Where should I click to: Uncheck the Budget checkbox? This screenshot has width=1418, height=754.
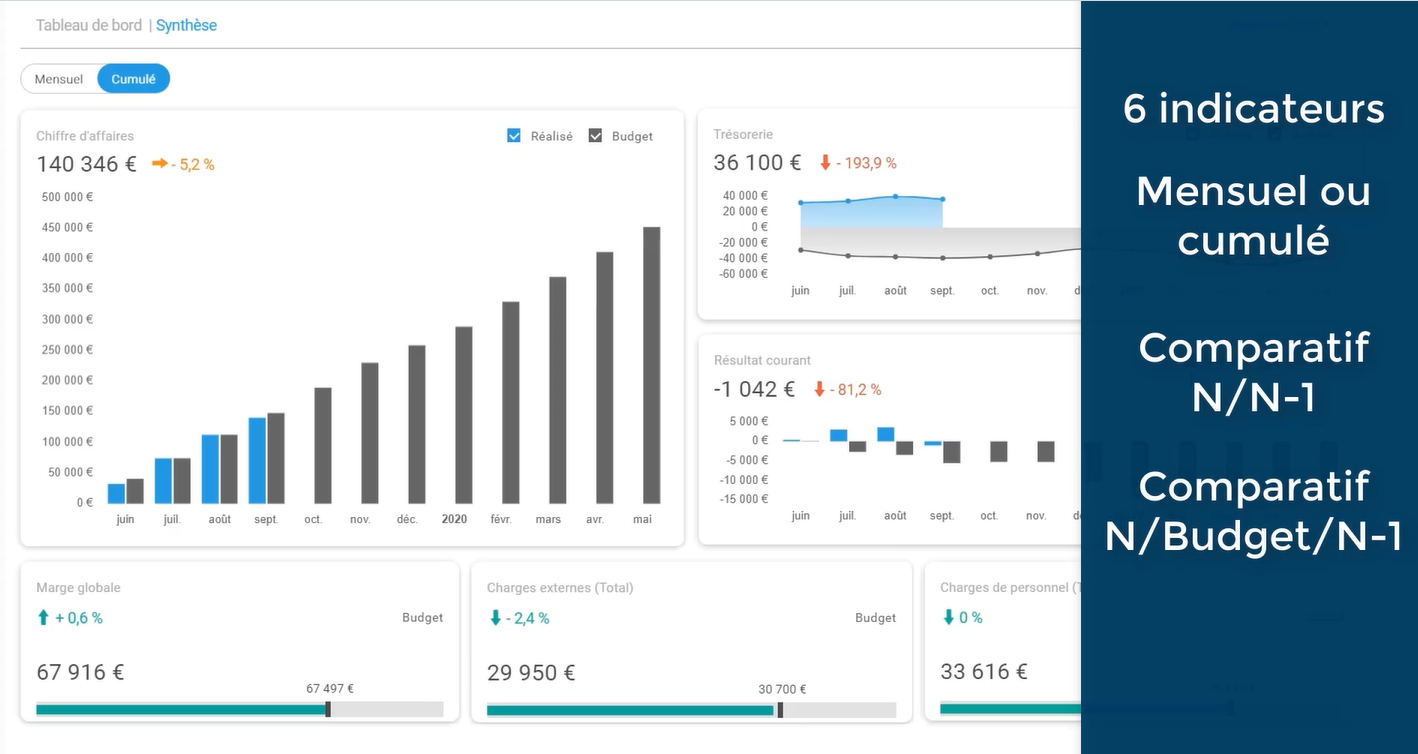click(595, 136)
